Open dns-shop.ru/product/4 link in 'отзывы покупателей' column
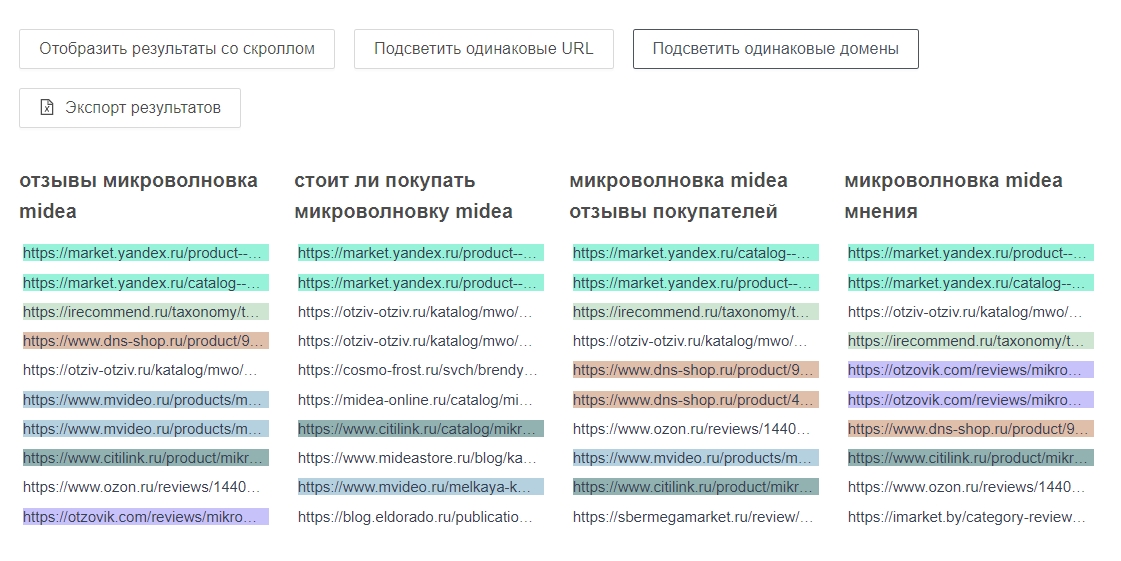The height and width of the screenshot is (561, 1121). (x=696, y=400)
